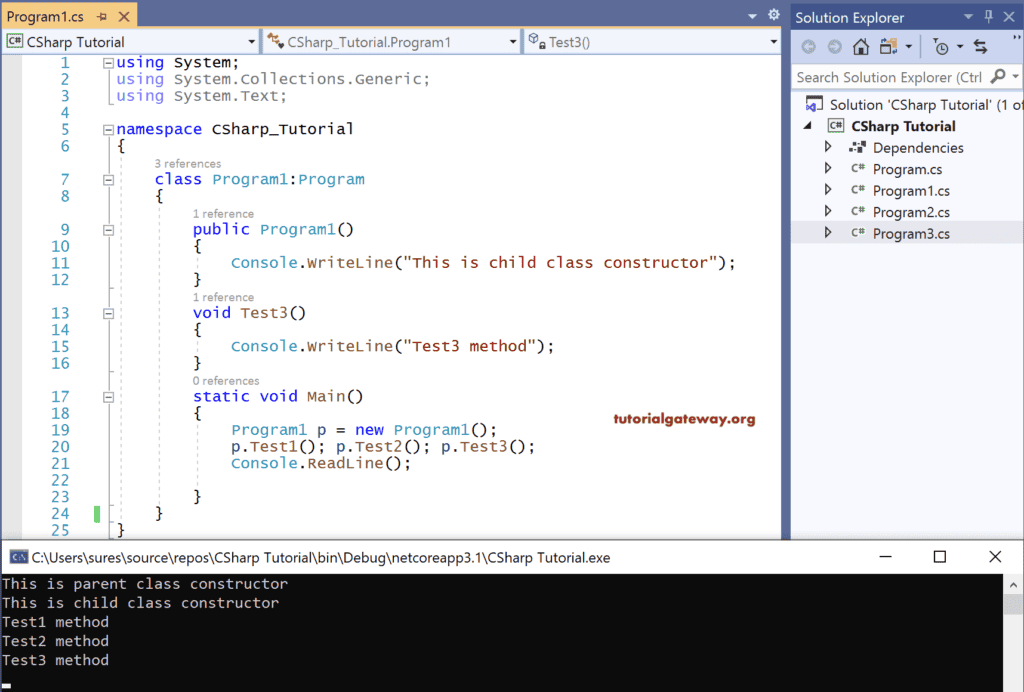Click the C# icon beside Program2.cs
The height and width of the screenshot is (692, 1024).
857,211
